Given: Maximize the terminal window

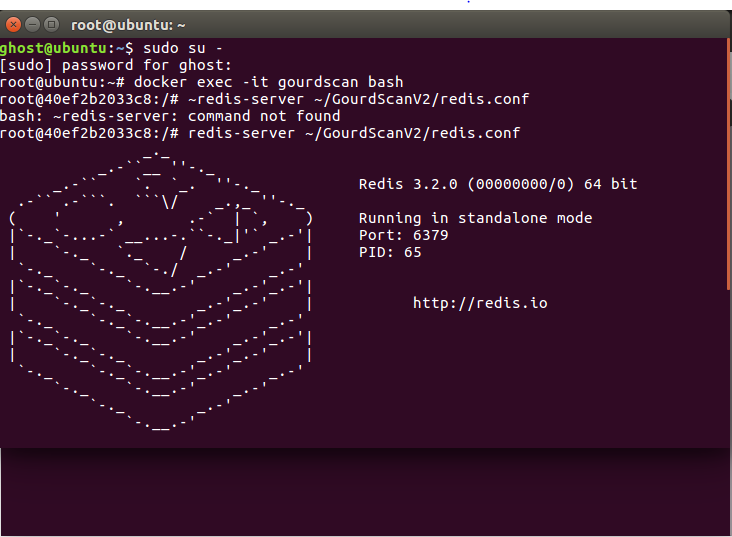Looking at the screenshot, I should coord(51,24).
